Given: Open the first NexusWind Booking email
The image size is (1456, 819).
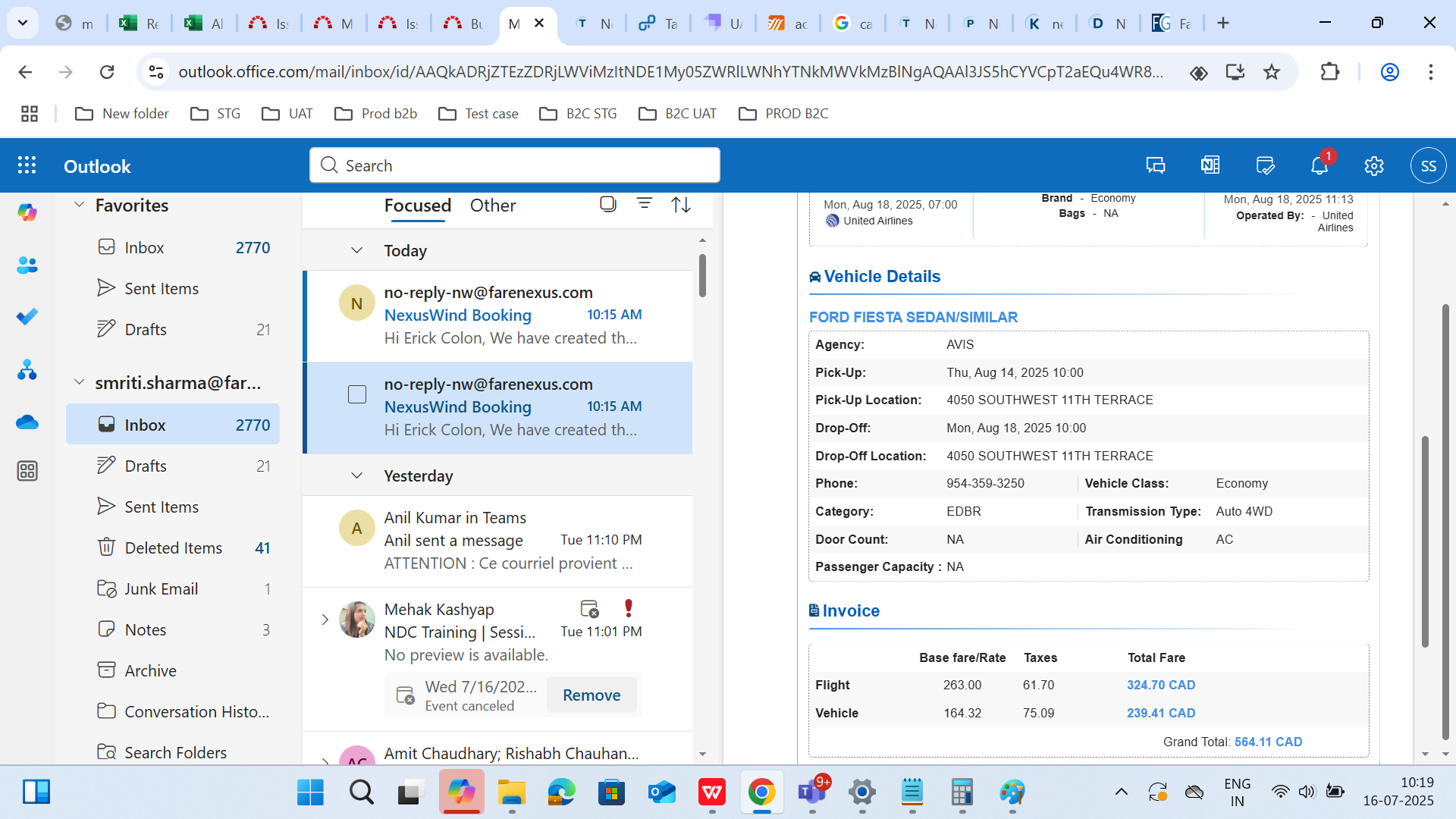Looking at the screenshot, I should click(497, 315).
